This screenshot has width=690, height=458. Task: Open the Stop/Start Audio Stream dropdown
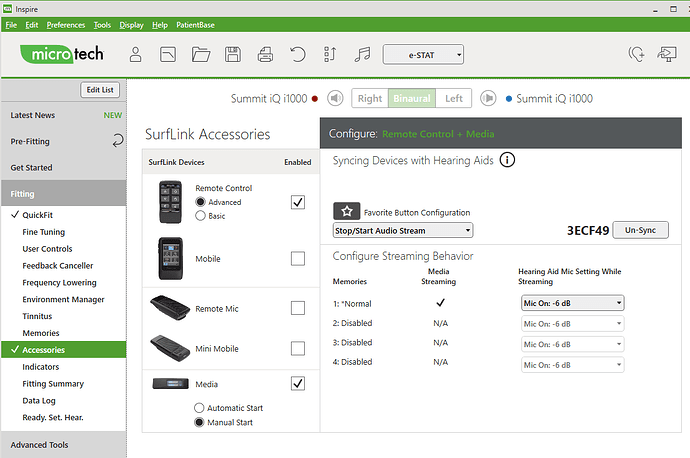403,231
